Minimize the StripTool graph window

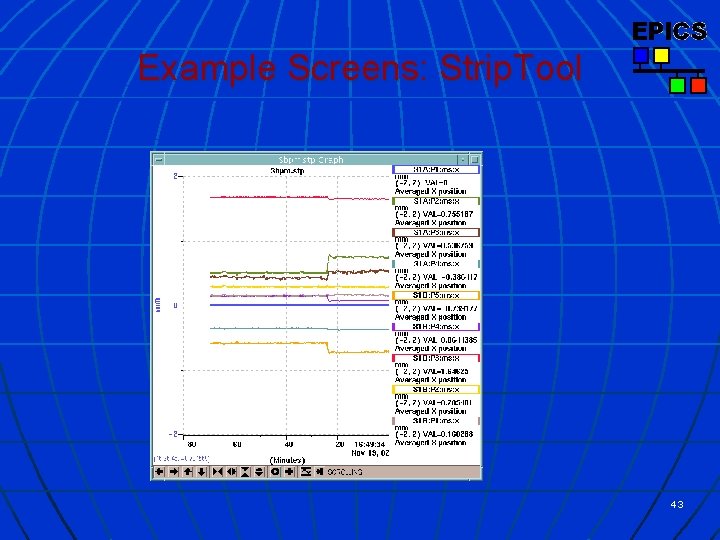(463, 160)
